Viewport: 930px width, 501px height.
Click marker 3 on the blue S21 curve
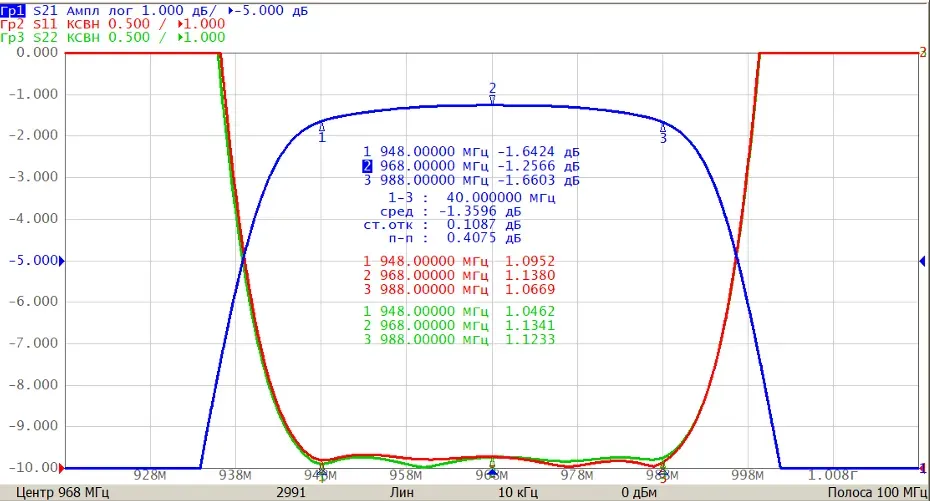click(663, 133)
